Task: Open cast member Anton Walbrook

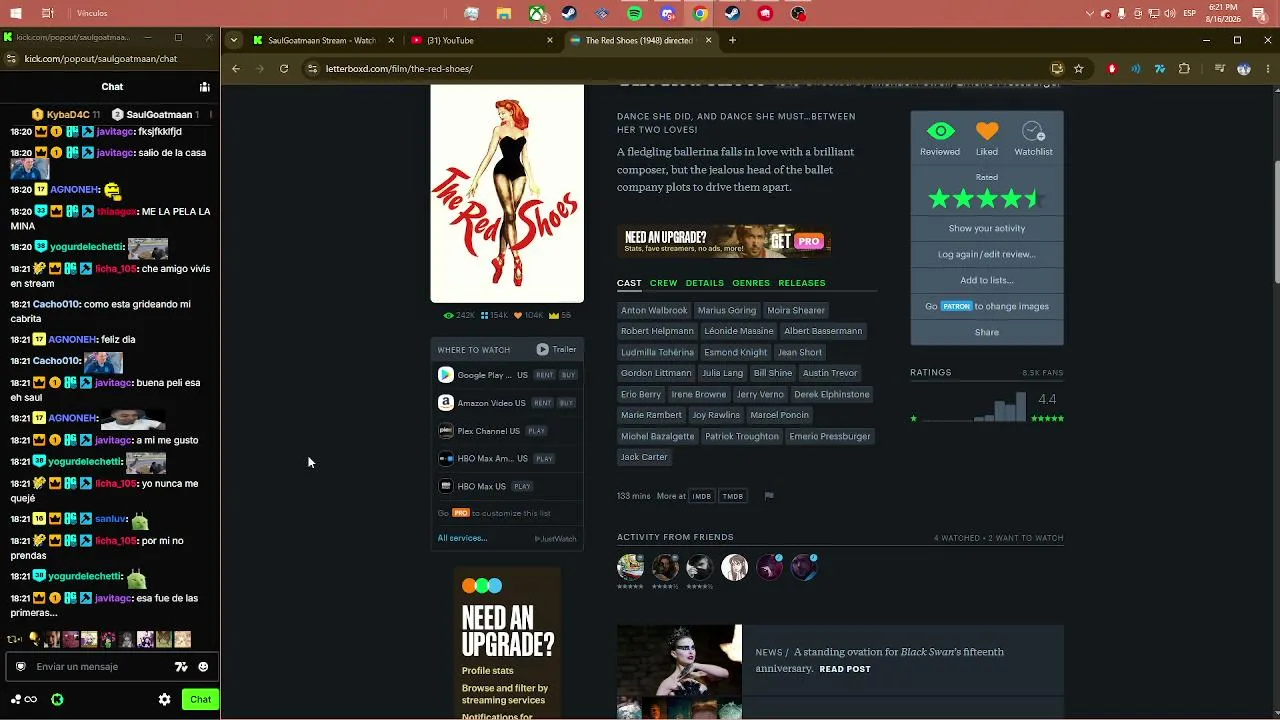Action: (654, 311)
